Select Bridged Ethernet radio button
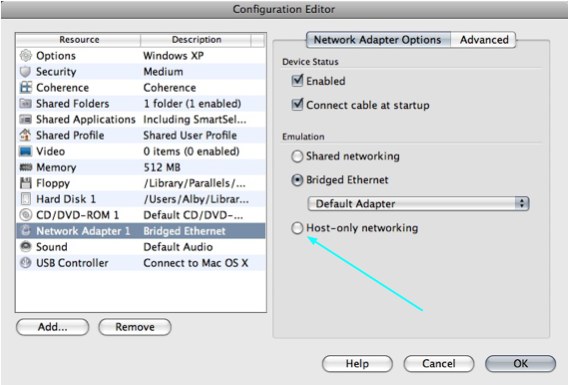 point(297,180)
